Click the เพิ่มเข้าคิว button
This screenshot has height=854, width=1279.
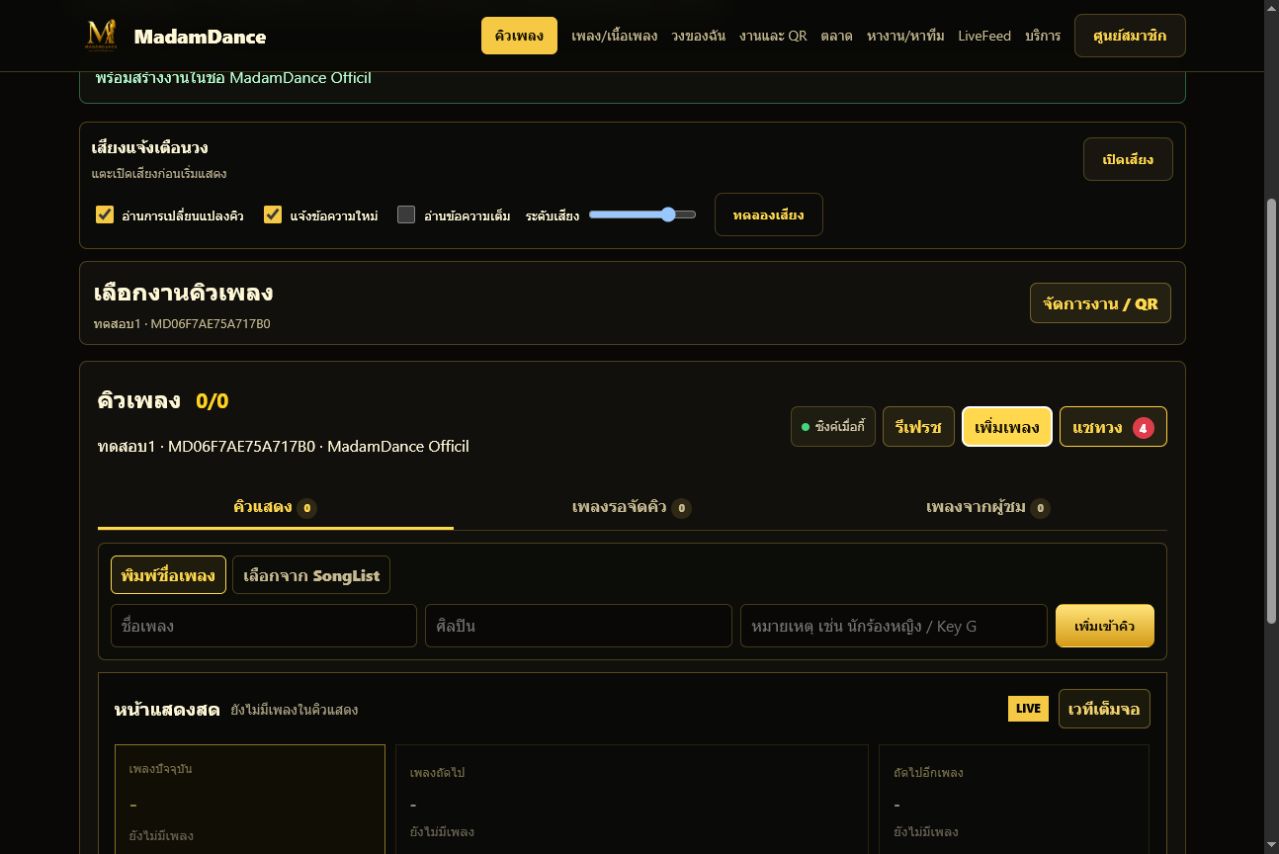point(1105,626)
